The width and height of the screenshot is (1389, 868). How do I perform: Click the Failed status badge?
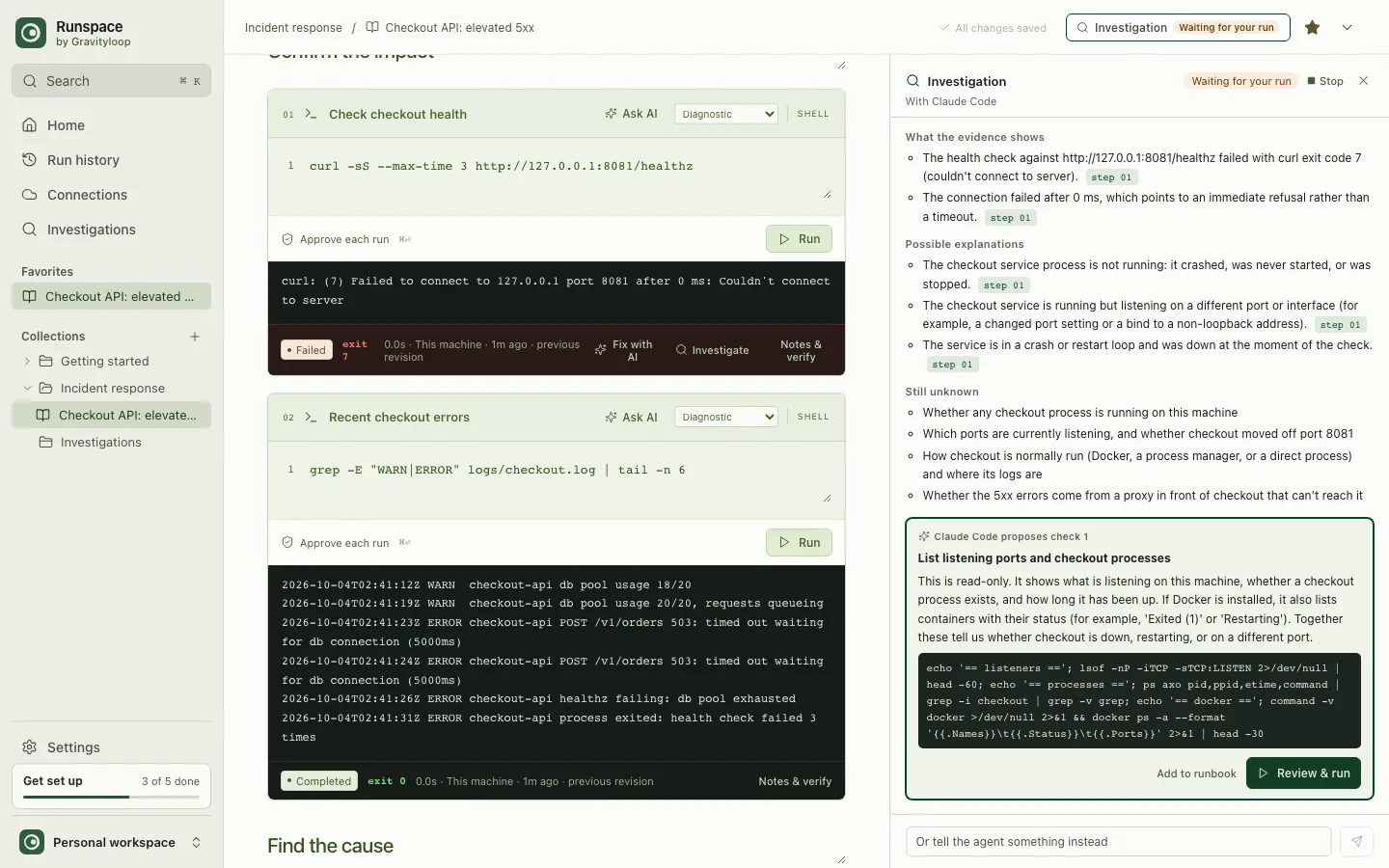[x=307, y=350]
